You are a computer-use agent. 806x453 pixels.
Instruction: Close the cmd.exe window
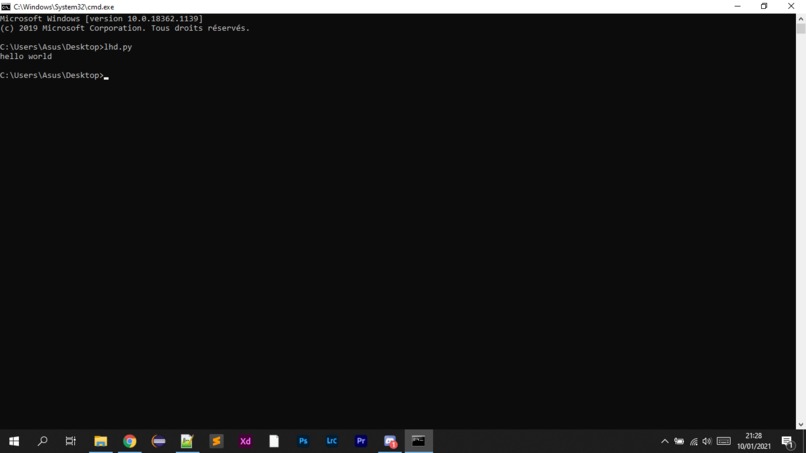[x=791, y=6]
